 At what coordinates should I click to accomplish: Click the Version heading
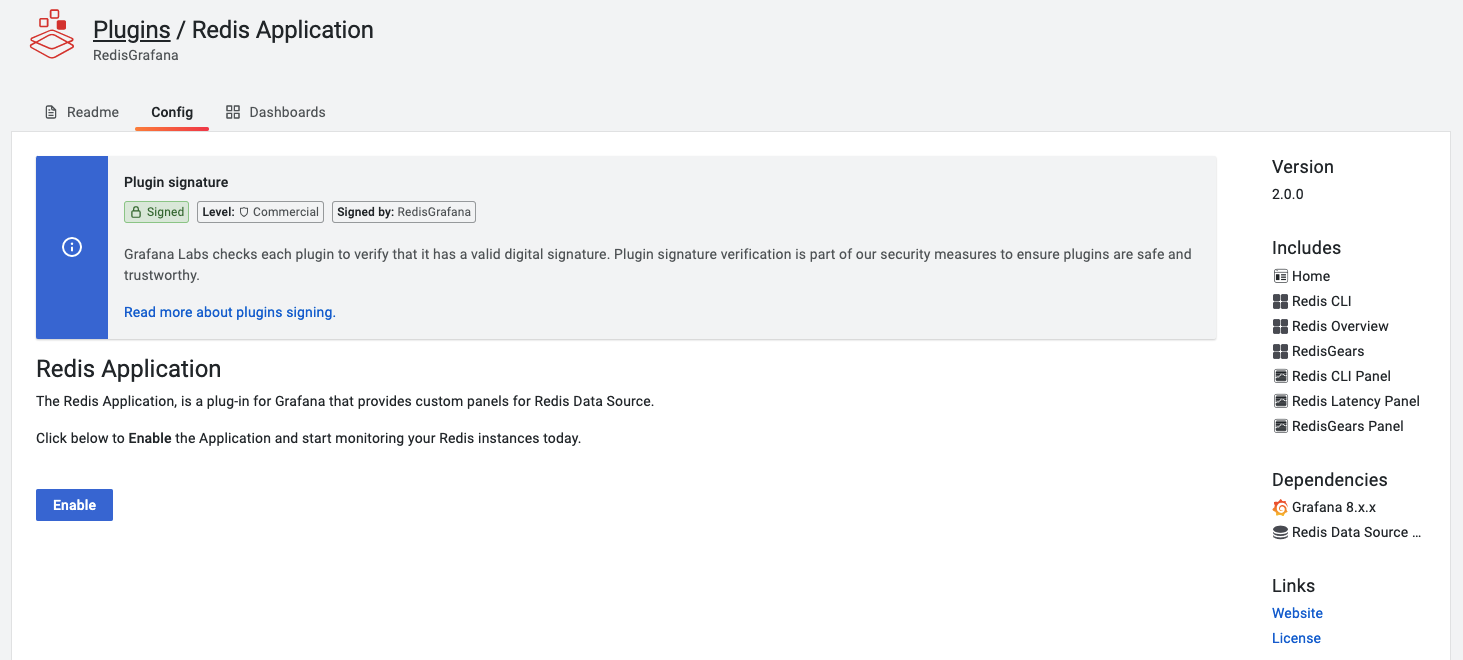[x=1303, y=167]
